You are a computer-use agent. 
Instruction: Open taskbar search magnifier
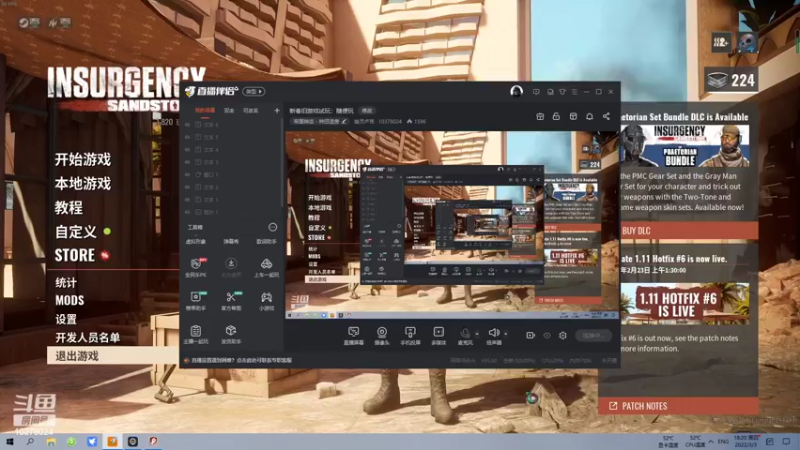(30, 441)
